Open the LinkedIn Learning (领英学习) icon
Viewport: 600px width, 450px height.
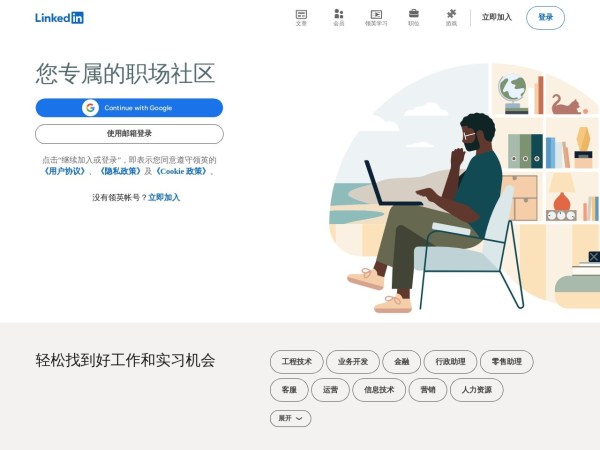point(376,18)
